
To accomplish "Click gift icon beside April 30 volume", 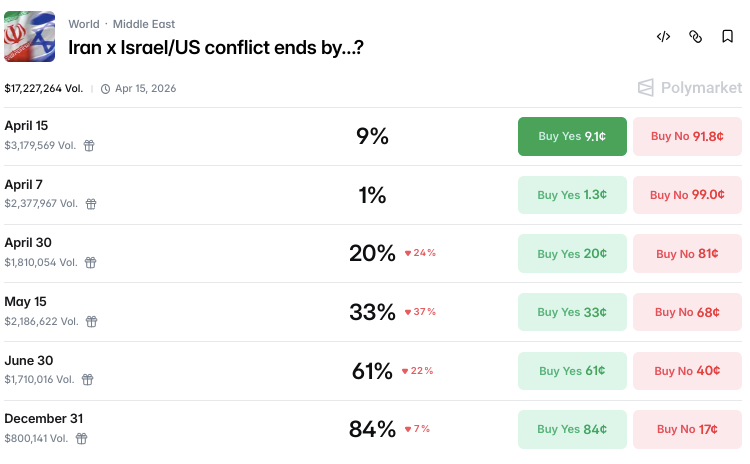I will [90, 262].
